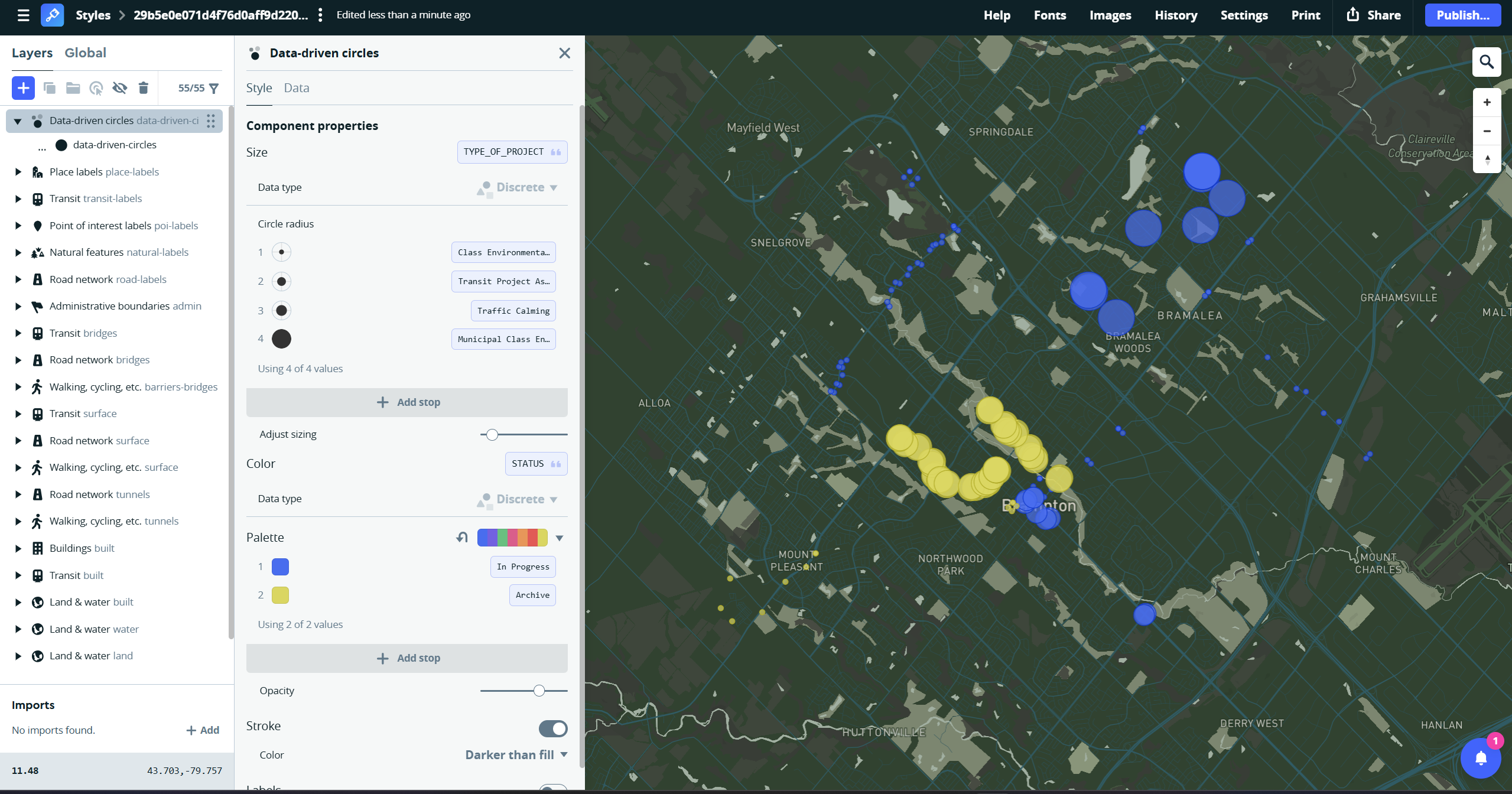Zoom in the map with plus button
Image resolution: width=1512 pixels, height=794 pixels.
1487,102
